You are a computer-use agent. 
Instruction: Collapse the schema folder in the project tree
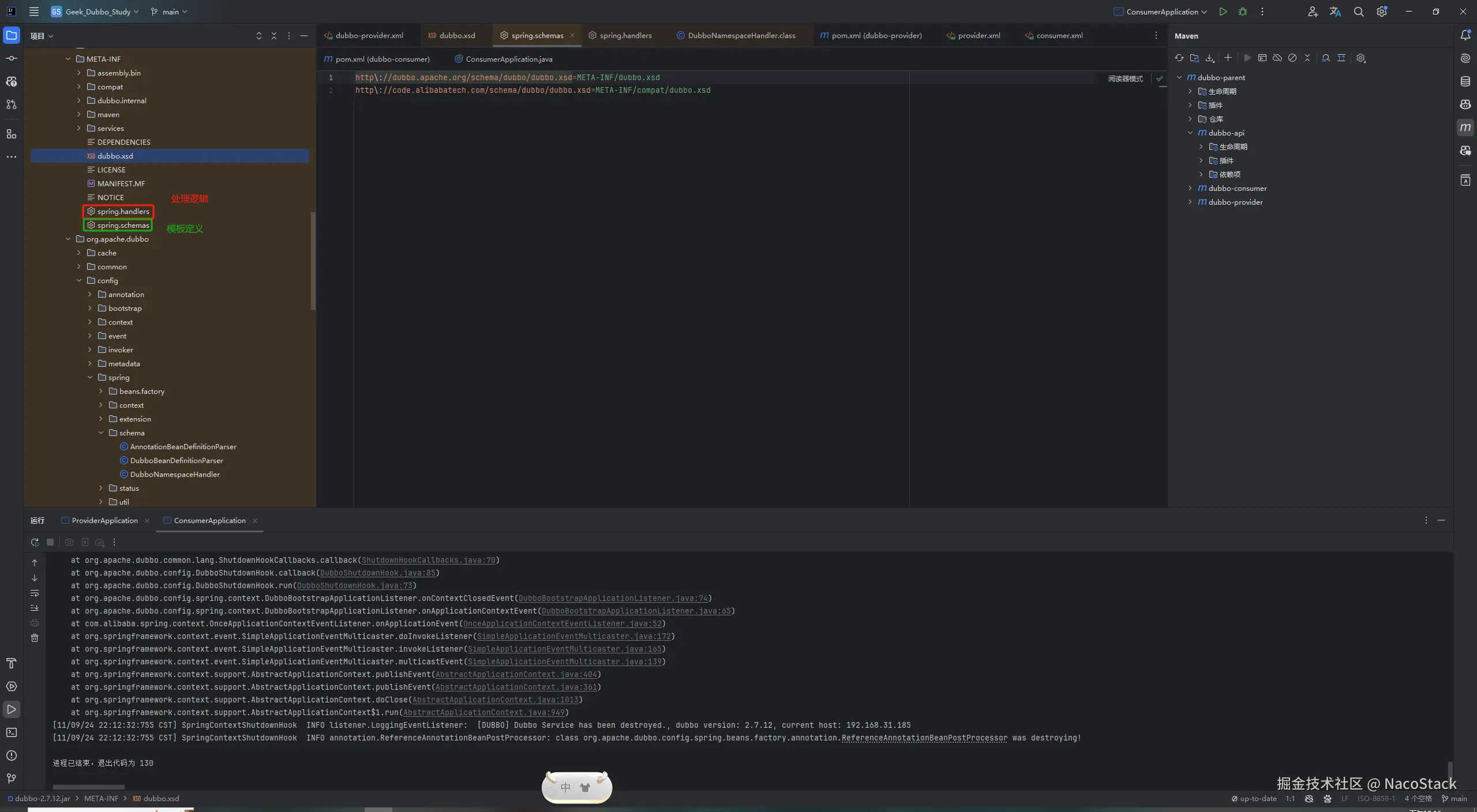(101, 433)
